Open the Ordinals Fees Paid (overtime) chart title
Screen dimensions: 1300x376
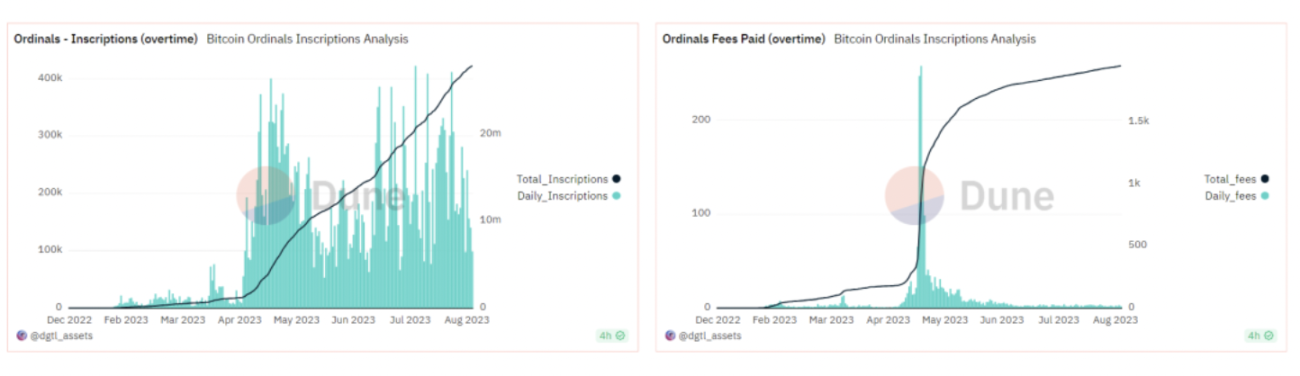pos(743,39)
